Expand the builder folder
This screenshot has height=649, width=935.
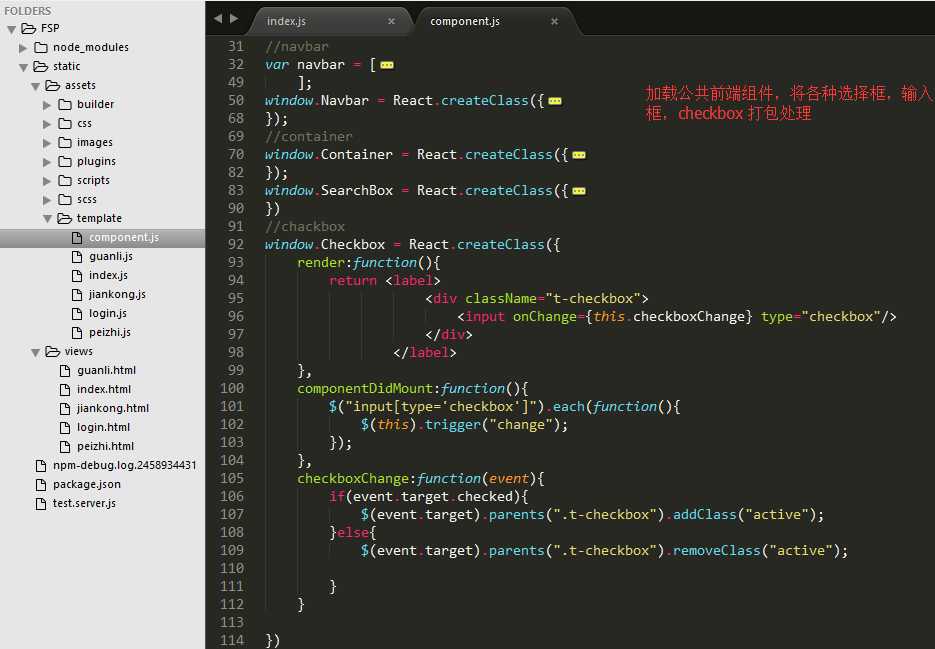pos(47,104)
